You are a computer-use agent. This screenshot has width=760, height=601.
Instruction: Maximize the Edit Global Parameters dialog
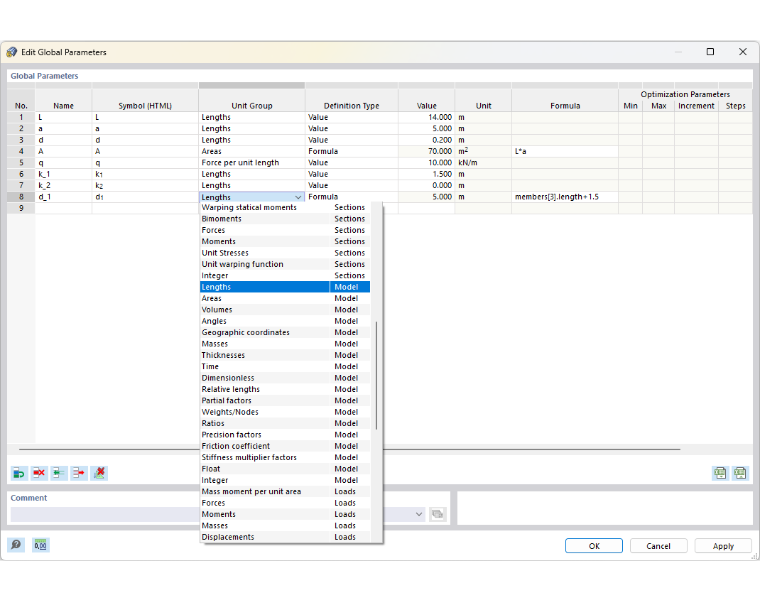[710, 52]
